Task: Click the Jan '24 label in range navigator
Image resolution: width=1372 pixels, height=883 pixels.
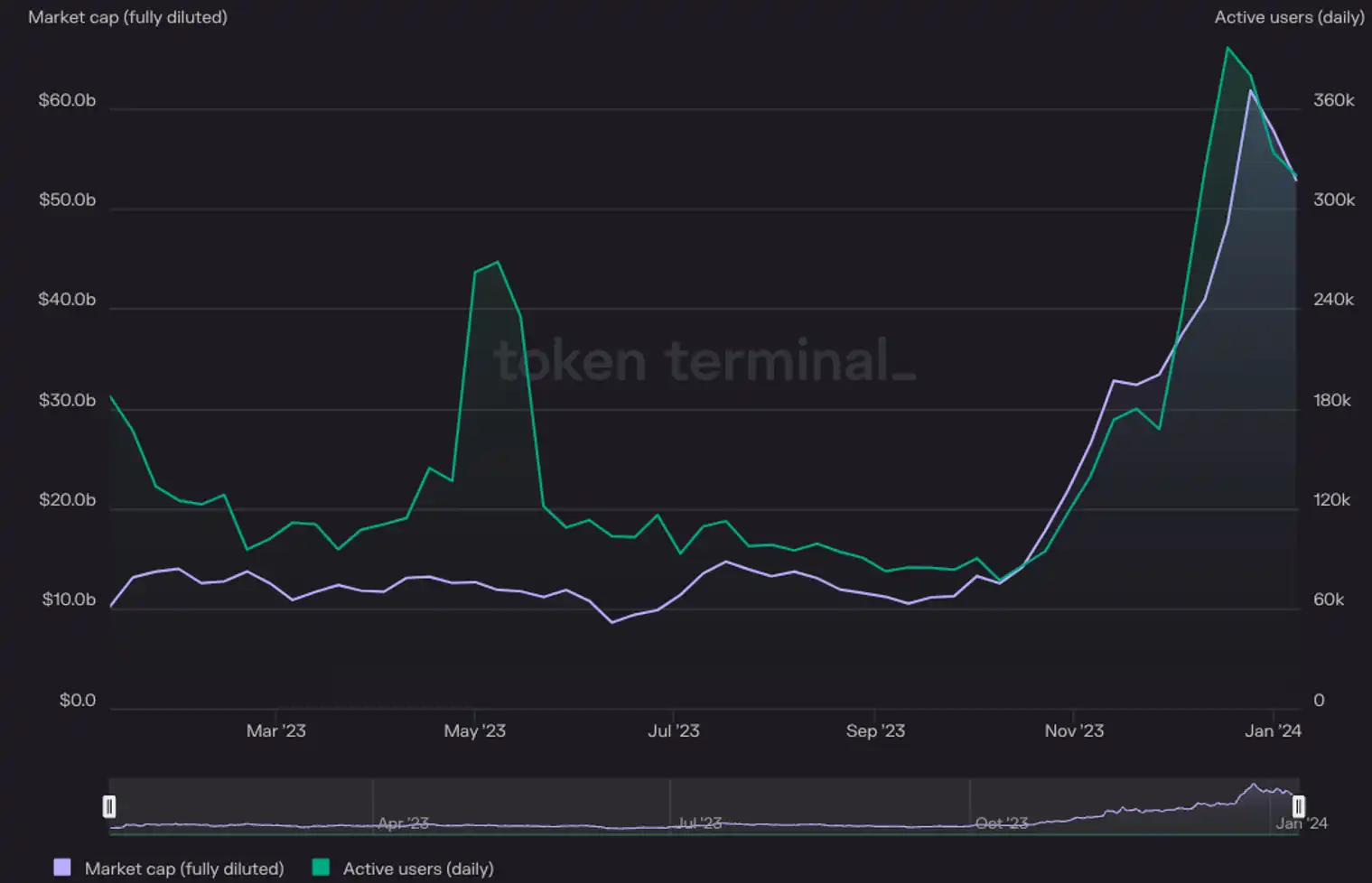Action: pyautogui.click(x=1302, y=823)
